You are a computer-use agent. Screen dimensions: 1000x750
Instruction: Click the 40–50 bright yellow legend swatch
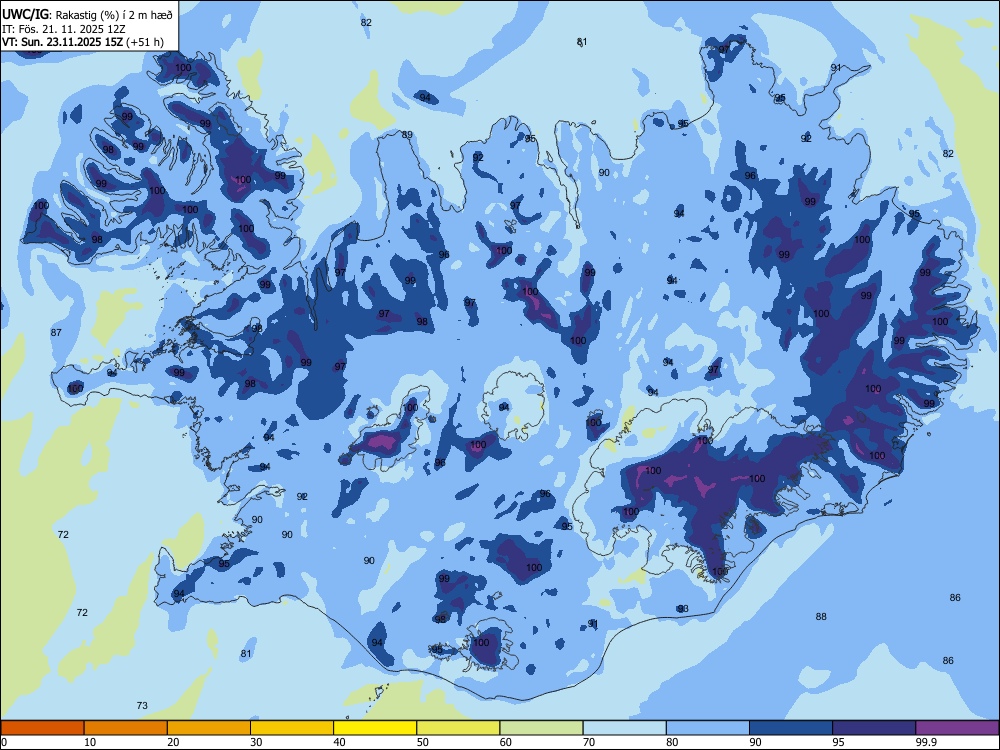(375, 728)
